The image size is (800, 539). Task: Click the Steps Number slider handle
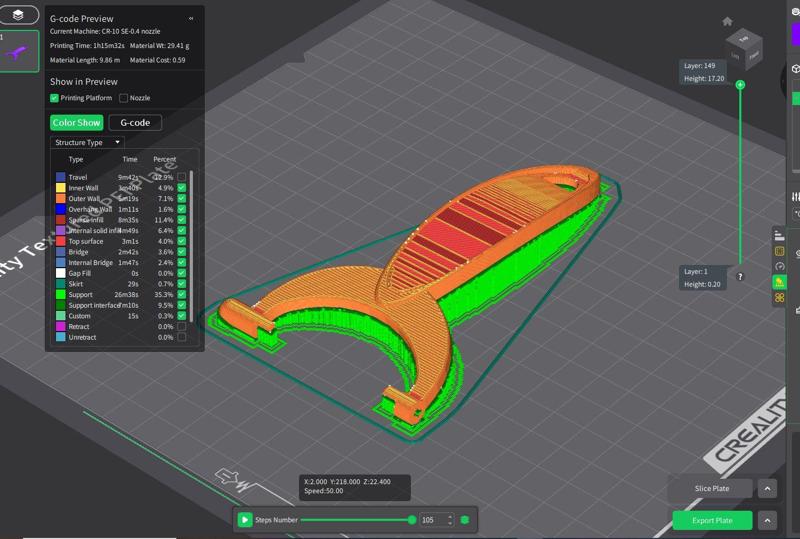coord(411,520)
